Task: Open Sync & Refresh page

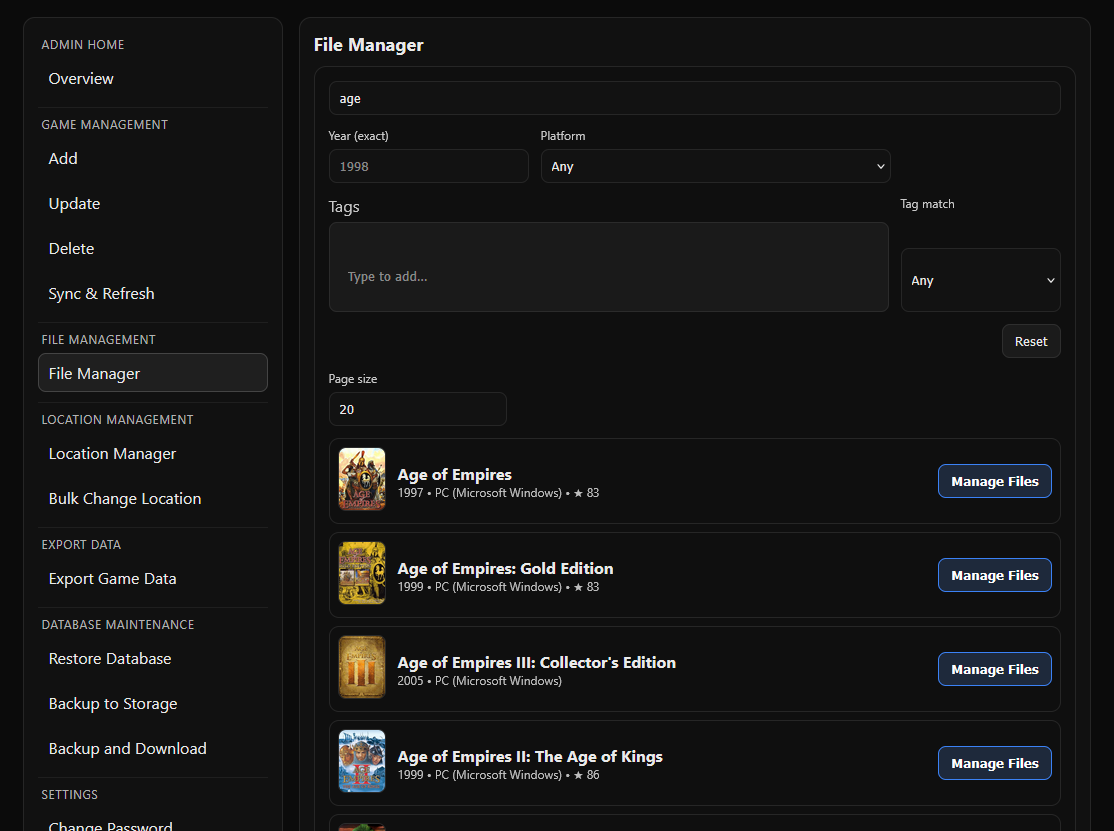Action: click(153, 294)
